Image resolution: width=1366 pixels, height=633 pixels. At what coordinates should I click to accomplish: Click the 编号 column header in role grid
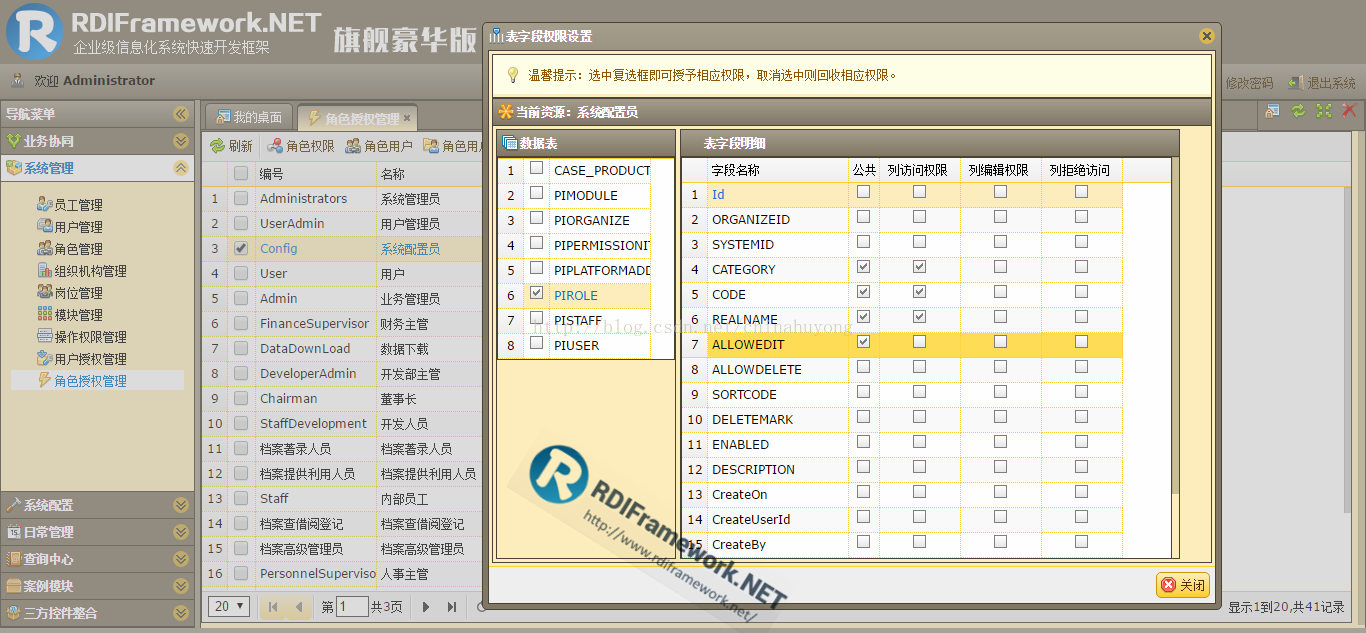pos(315,173)
